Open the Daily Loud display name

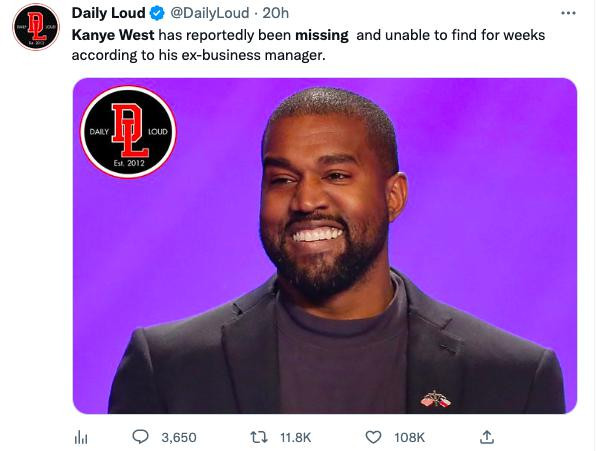click(x=109, y=13)
